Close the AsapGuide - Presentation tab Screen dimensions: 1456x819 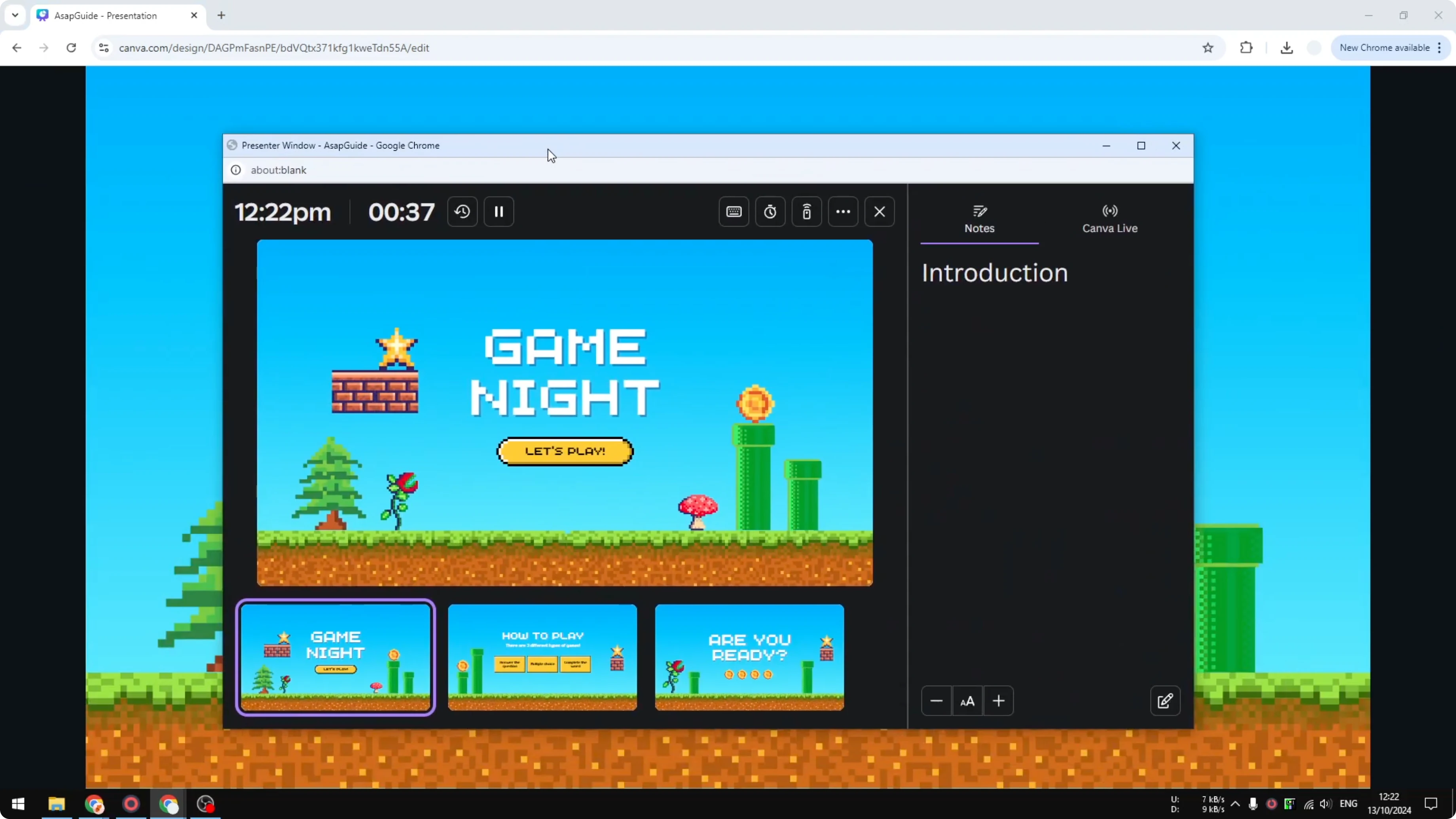point(194,15)
